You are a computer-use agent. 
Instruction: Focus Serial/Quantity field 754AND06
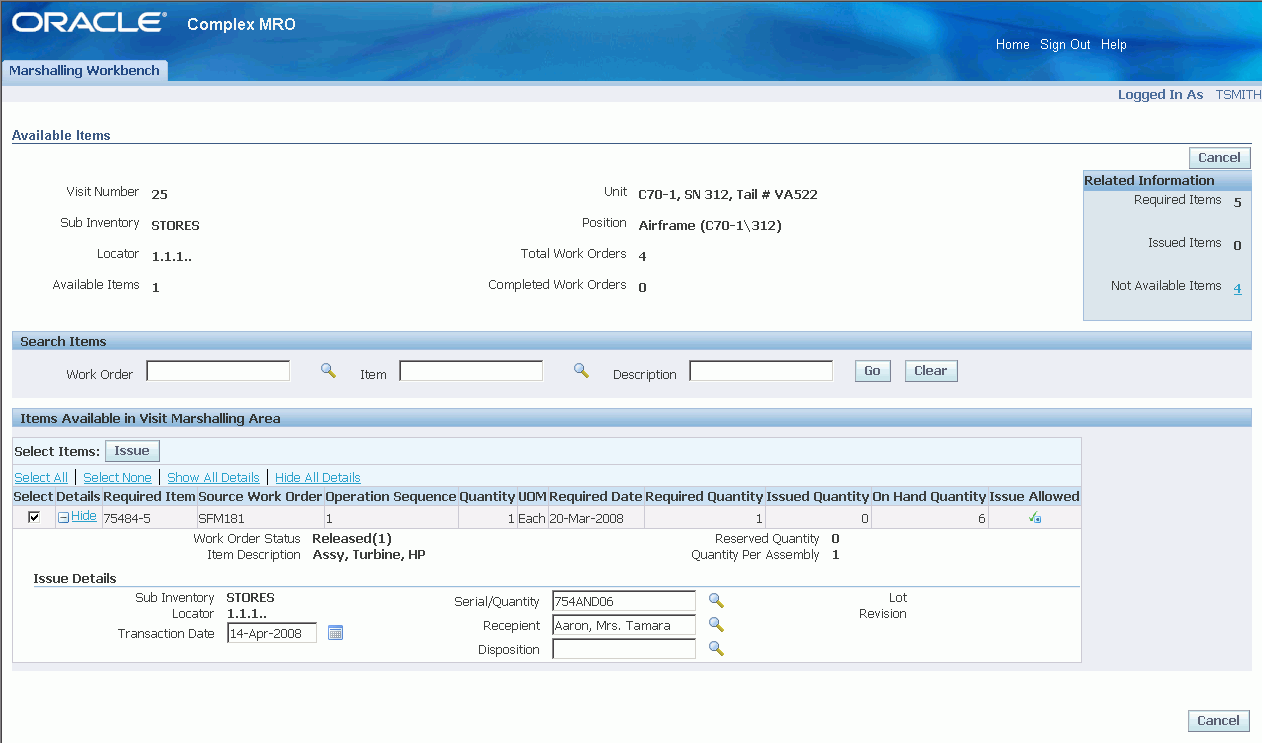(x=623, y=601)
